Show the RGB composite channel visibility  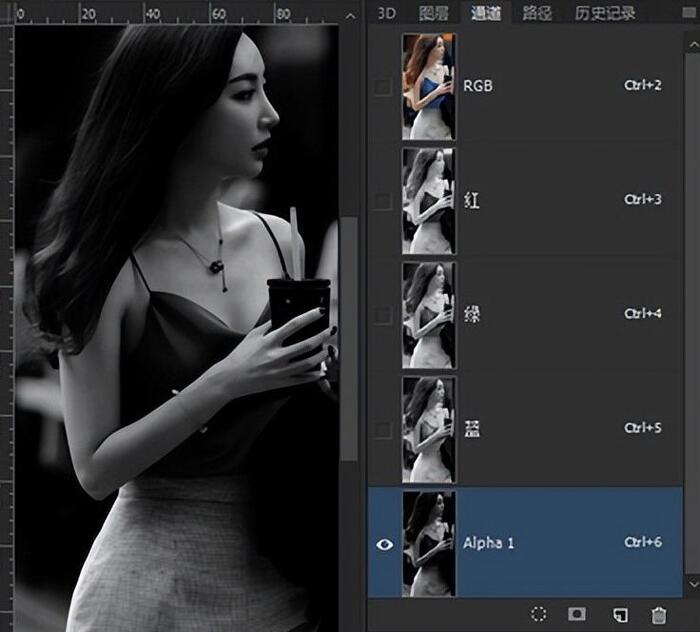tap(383, 87)
